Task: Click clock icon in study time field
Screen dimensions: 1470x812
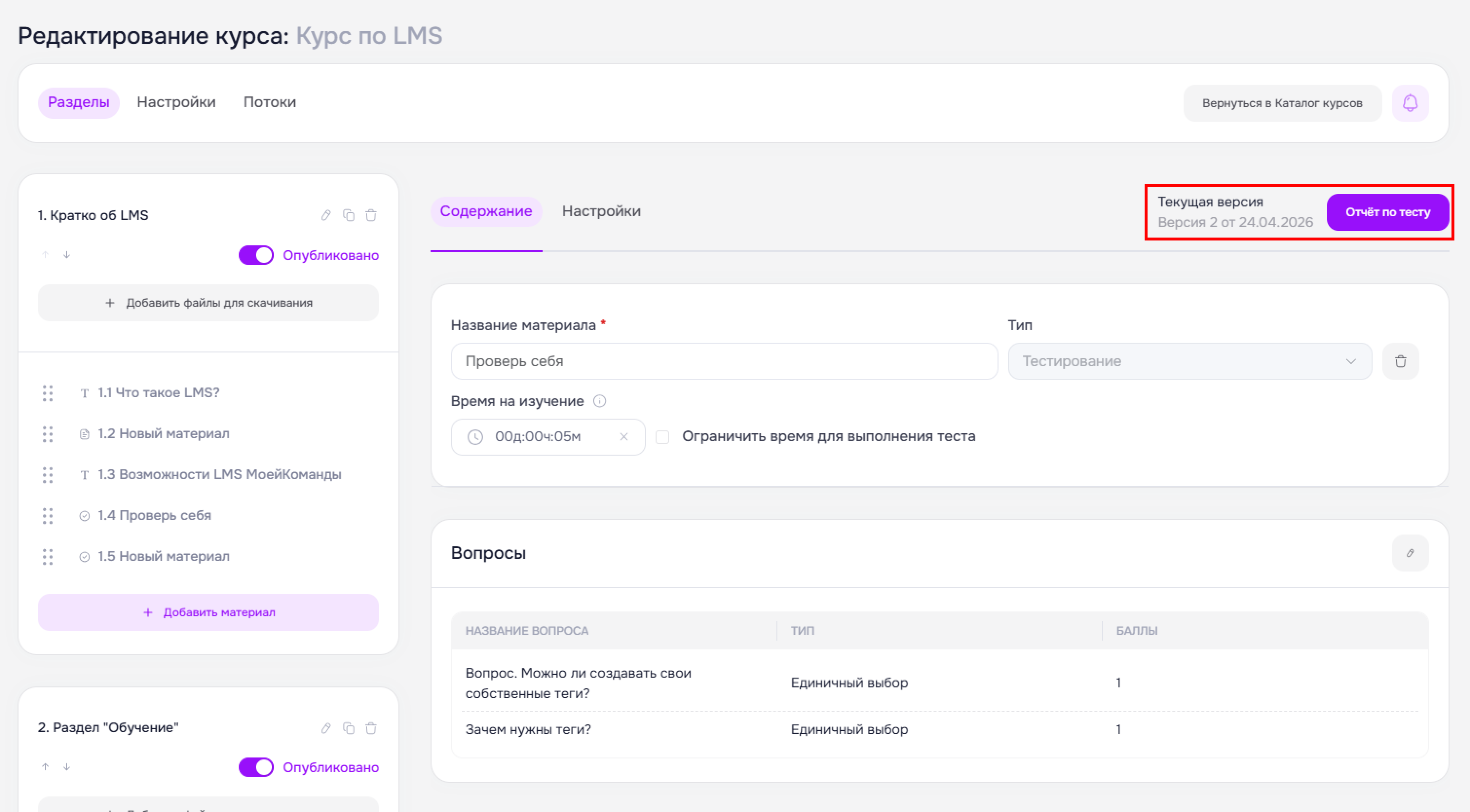Action: pos(475,437)
